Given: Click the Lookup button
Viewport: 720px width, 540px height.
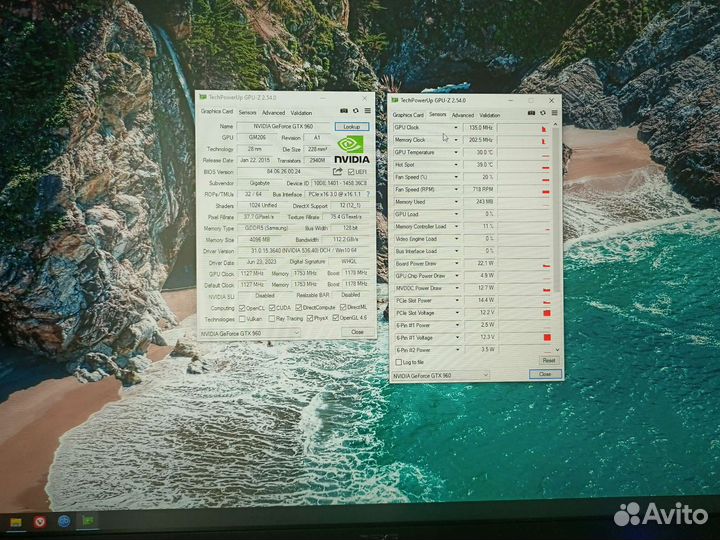Looking at the screenshot, I should pos(352,127).
